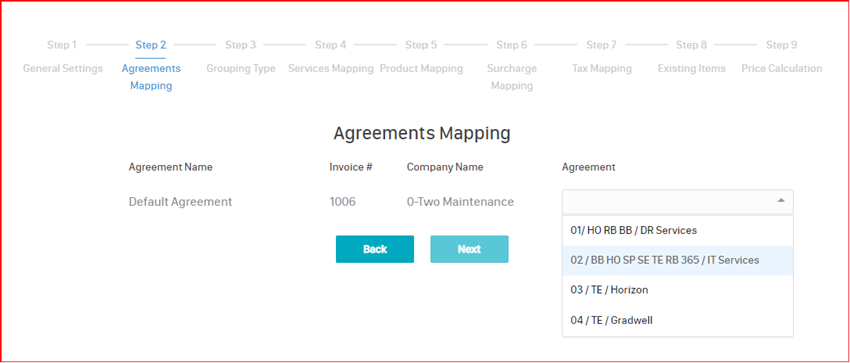Image resolution: width=850 pixels, height=363 pixels.
Task: Click the Back button
Action: [375, 249]
